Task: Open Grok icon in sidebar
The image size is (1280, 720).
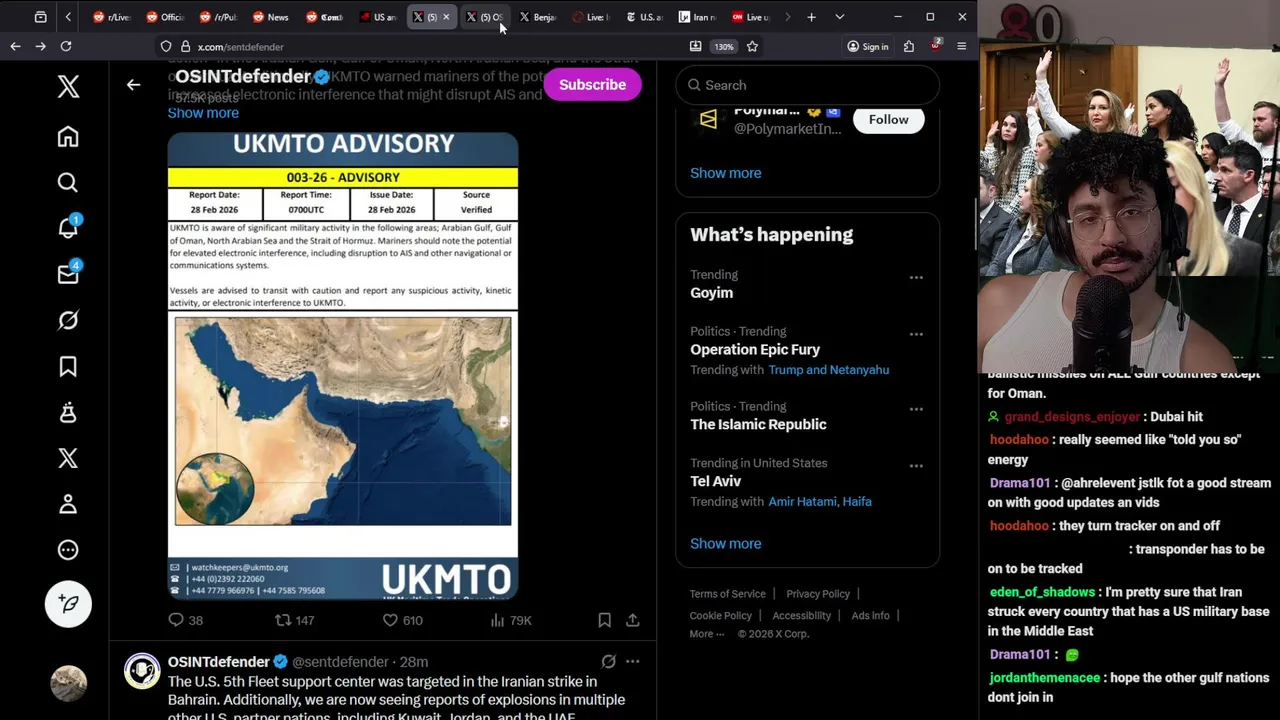Action: point(68,320)
